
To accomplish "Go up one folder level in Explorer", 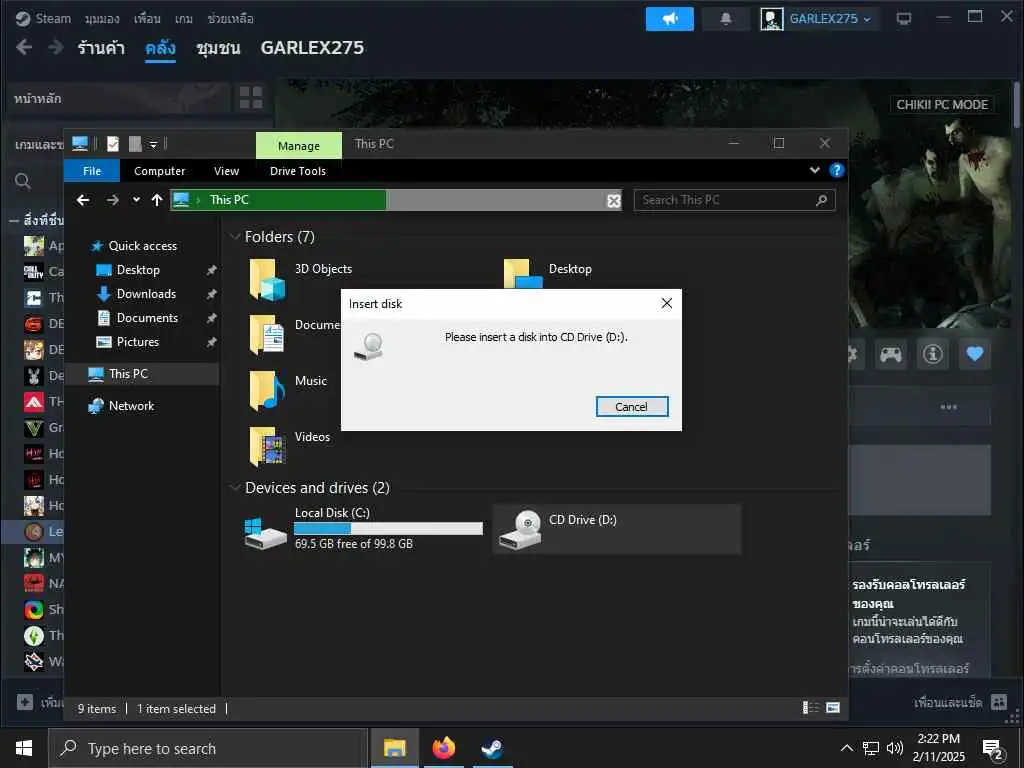I will (157, 200).
